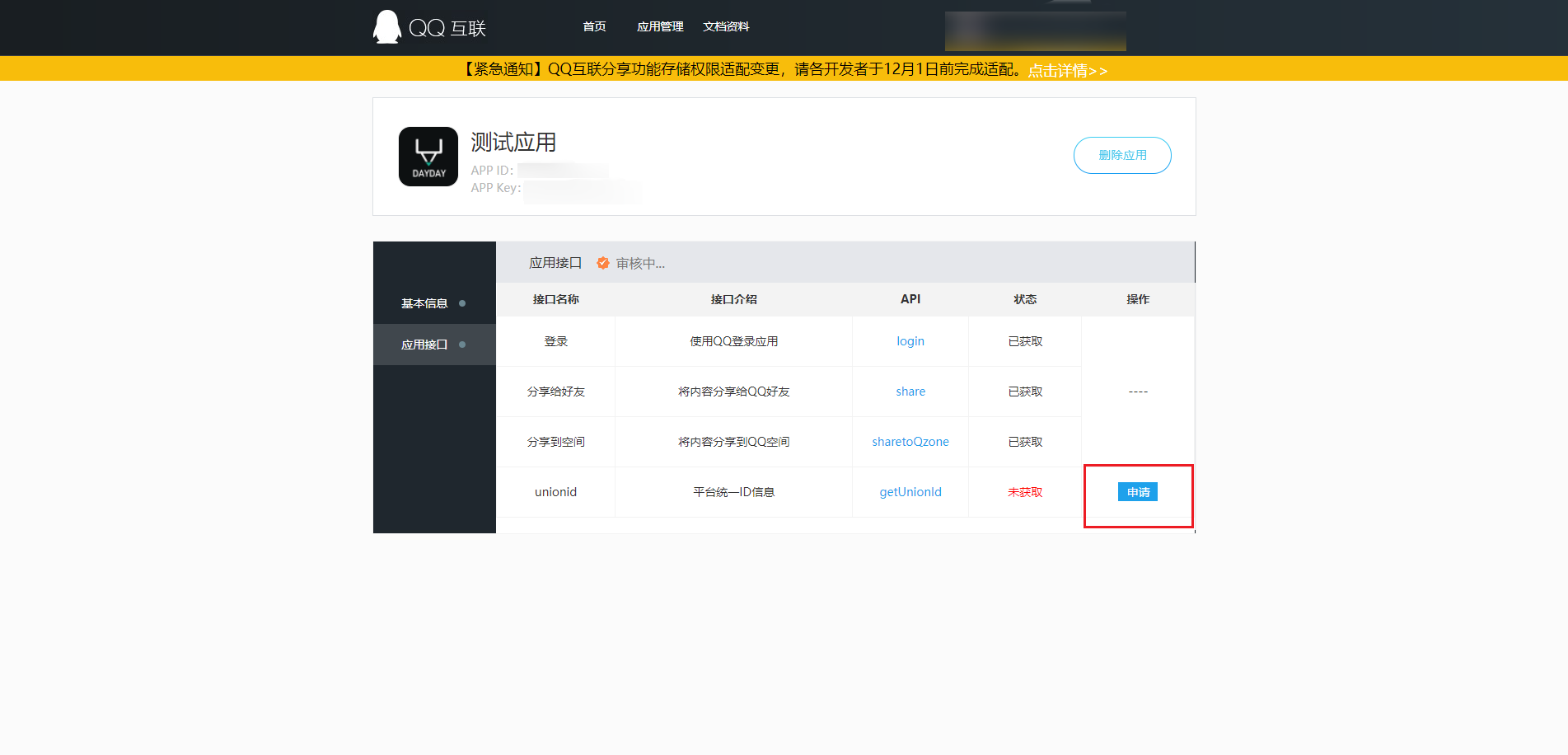Click the APP Key label
The height and width of the screenshot is (755, 1568).
(x=496, y=188)
